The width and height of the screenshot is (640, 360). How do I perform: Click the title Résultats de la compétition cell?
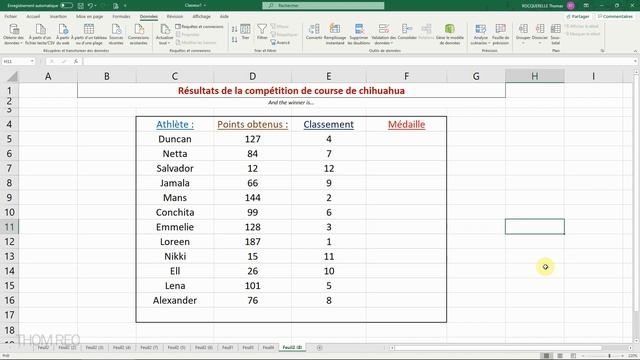[291, 91]
